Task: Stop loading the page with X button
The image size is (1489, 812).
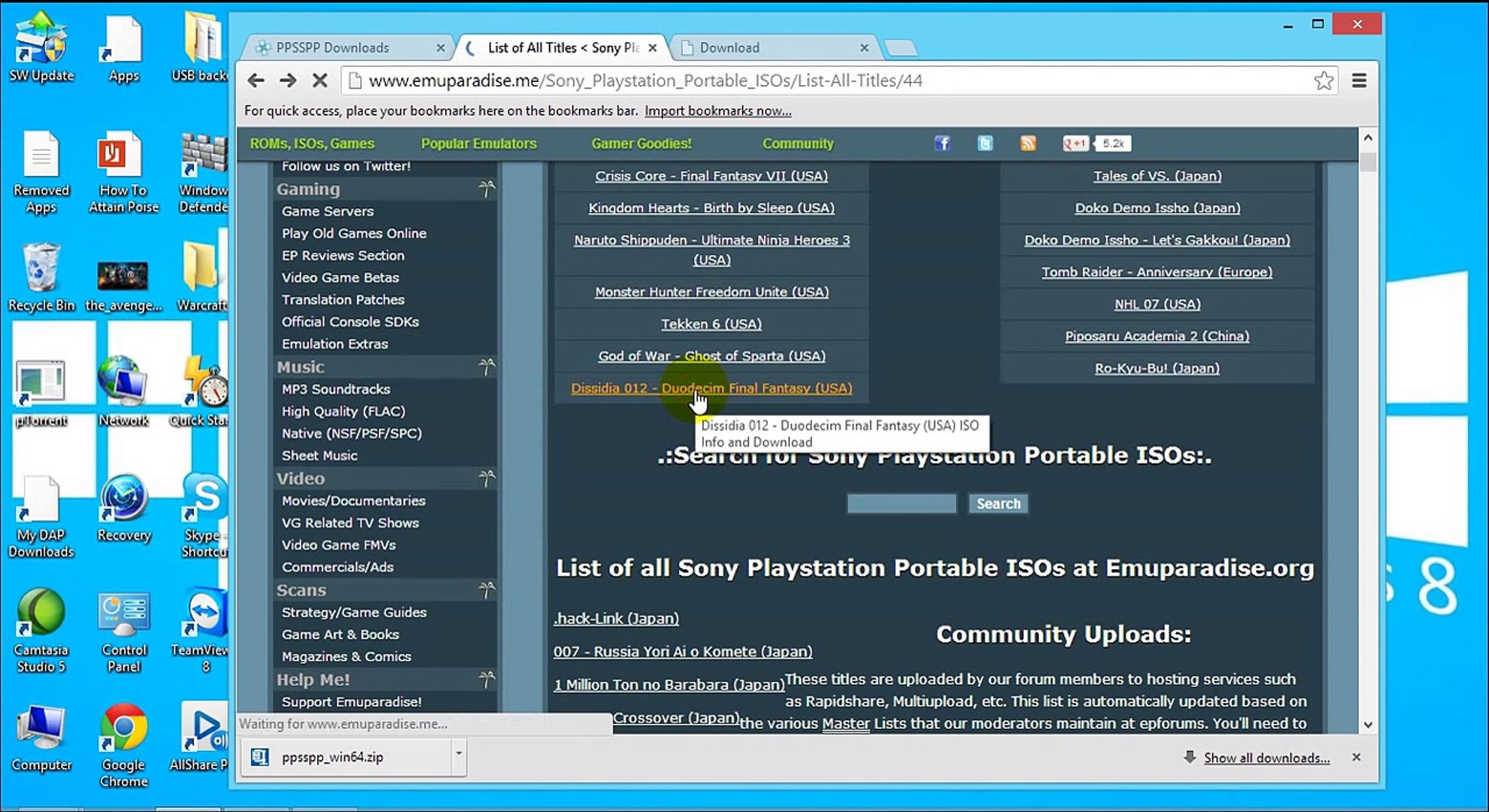Action: 320,80
